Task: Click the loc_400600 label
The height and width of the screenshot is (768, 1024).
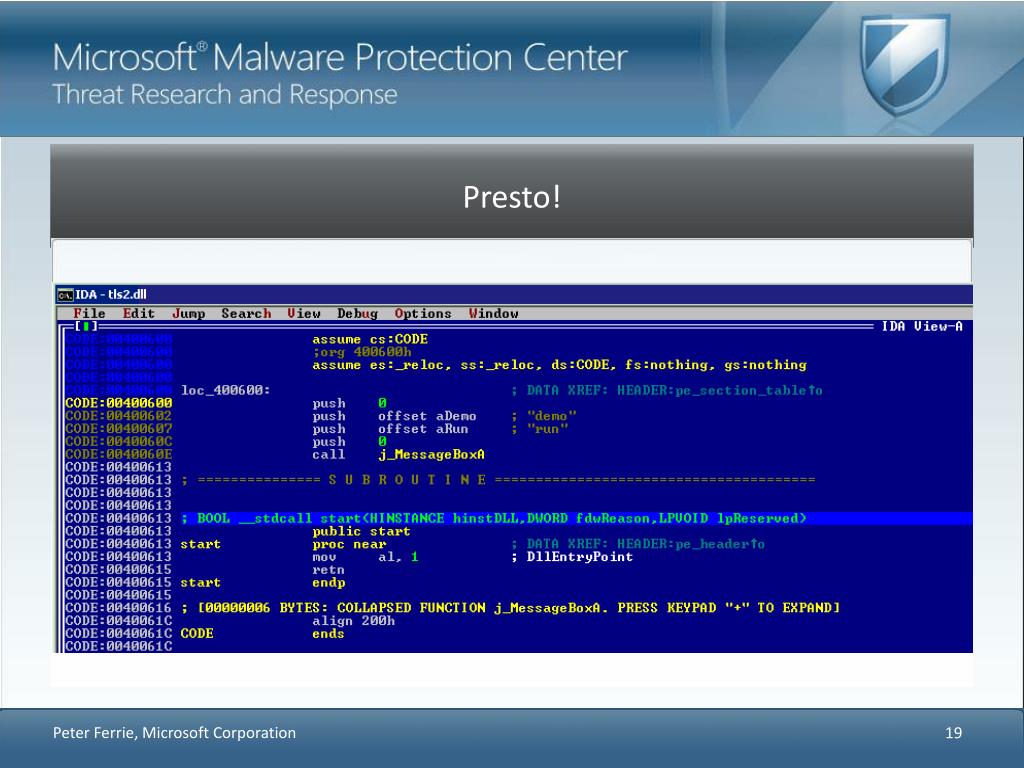Action: click(x=225, y=391)
